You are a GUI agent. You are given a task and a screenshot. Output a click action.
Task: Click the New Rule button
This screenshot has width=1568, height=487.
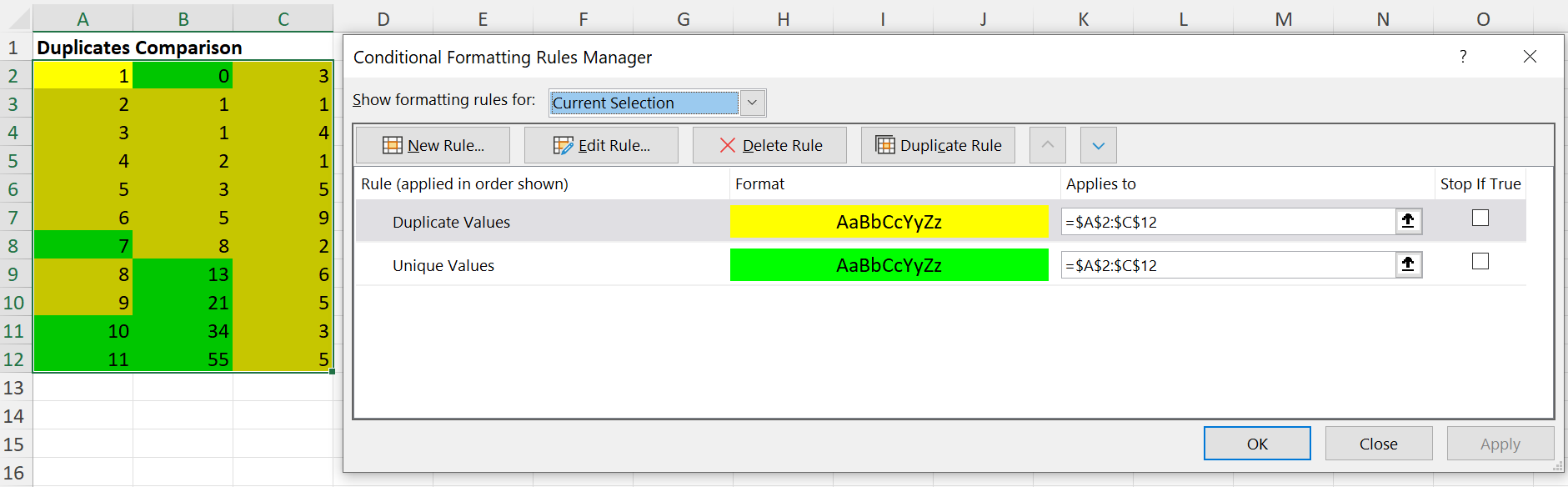pyautogui.click(x=433, y=145)
